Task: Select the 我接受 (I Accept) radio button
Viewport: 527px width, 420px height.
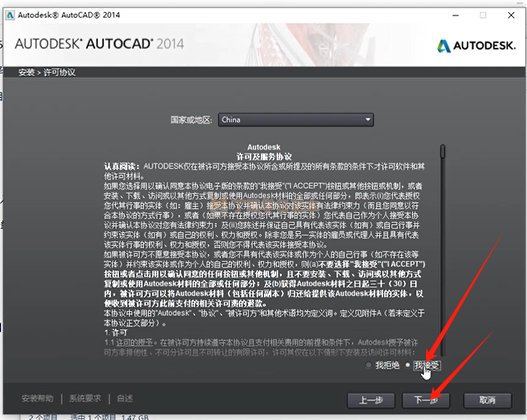Action: pos(408,365)
